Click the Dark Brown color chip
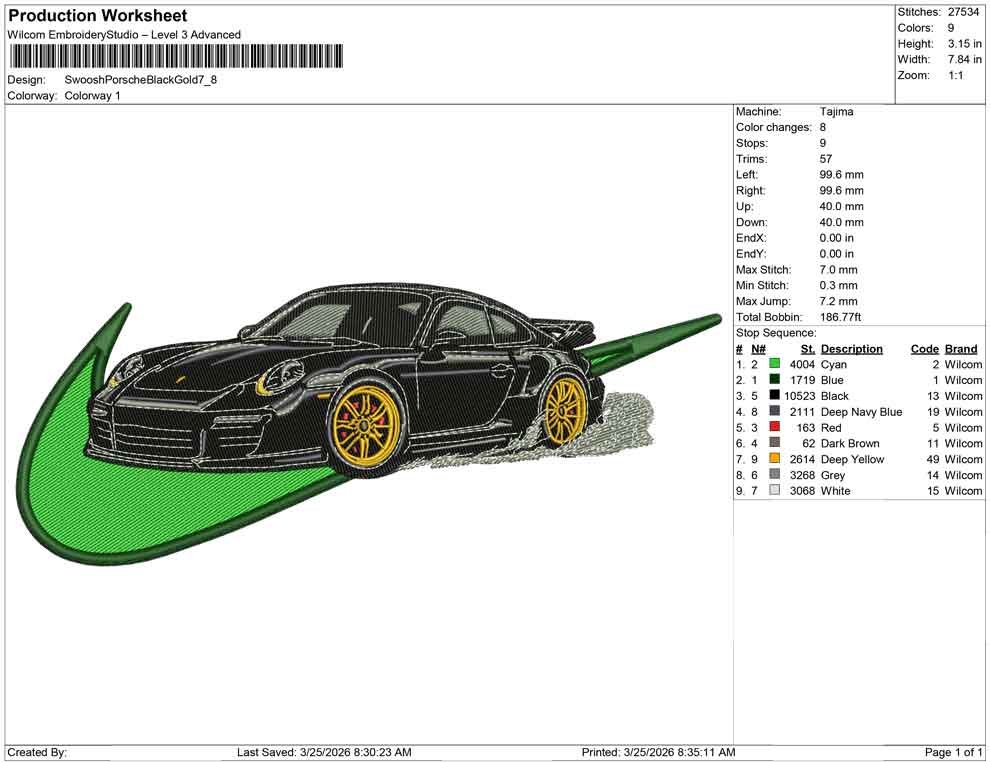This screenshot has height=762, width=990. point(773,443)
